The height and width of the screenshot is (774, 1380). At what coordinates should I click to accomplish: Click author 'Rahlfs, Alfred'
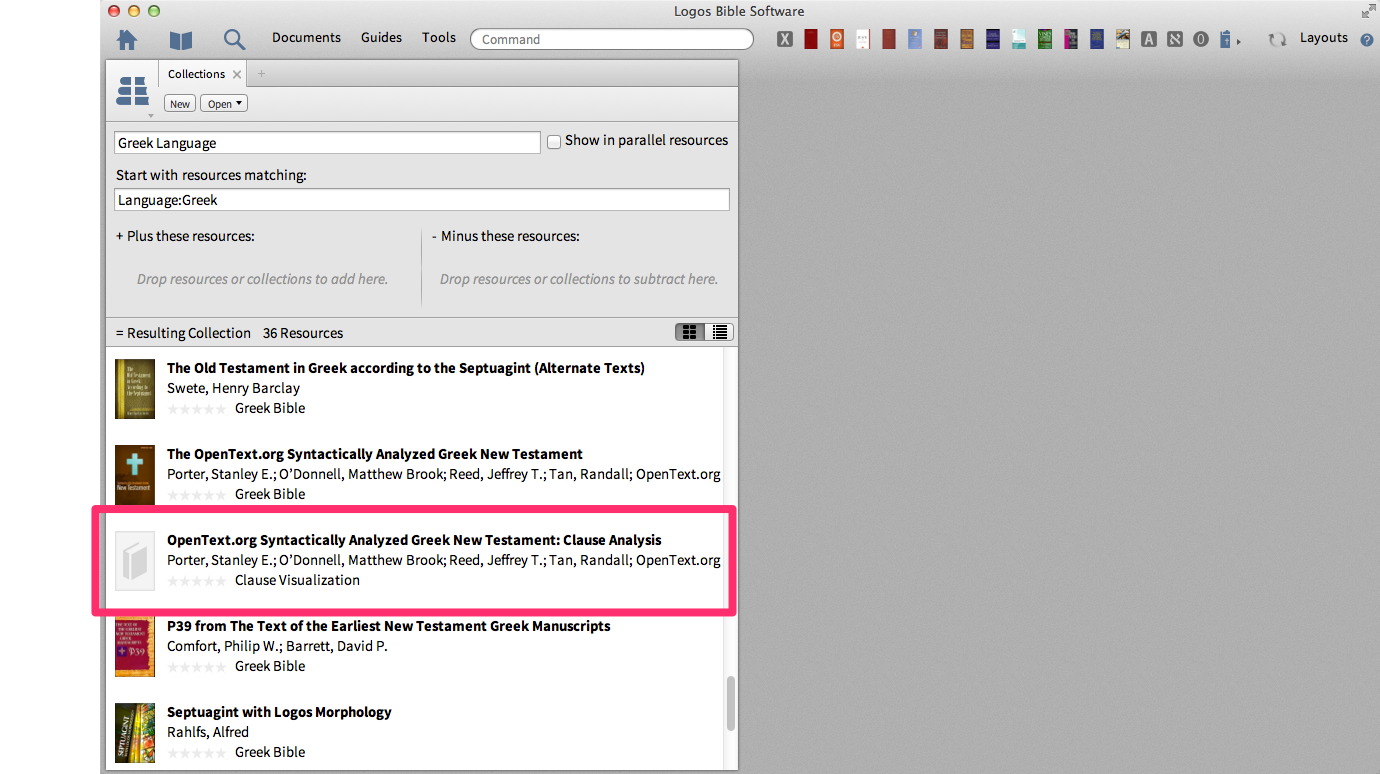[x=208, y=732]
